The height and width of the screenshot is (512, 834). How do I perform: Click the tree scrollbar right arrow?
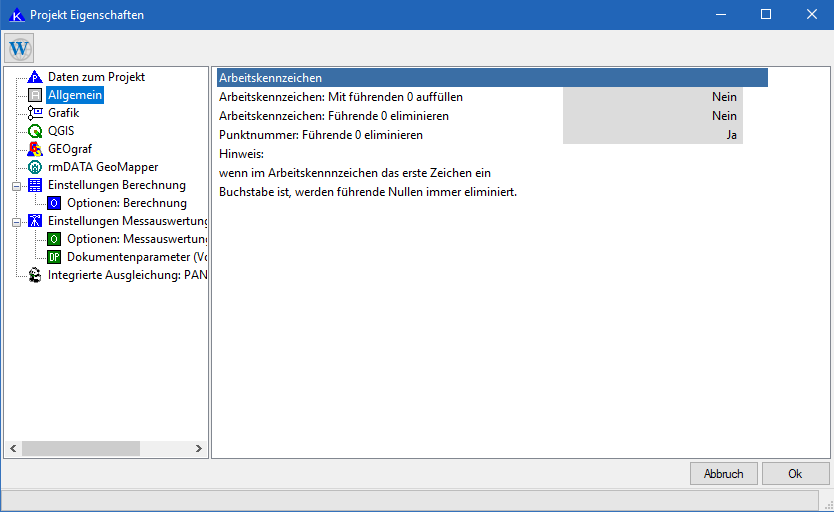(198, 449)
